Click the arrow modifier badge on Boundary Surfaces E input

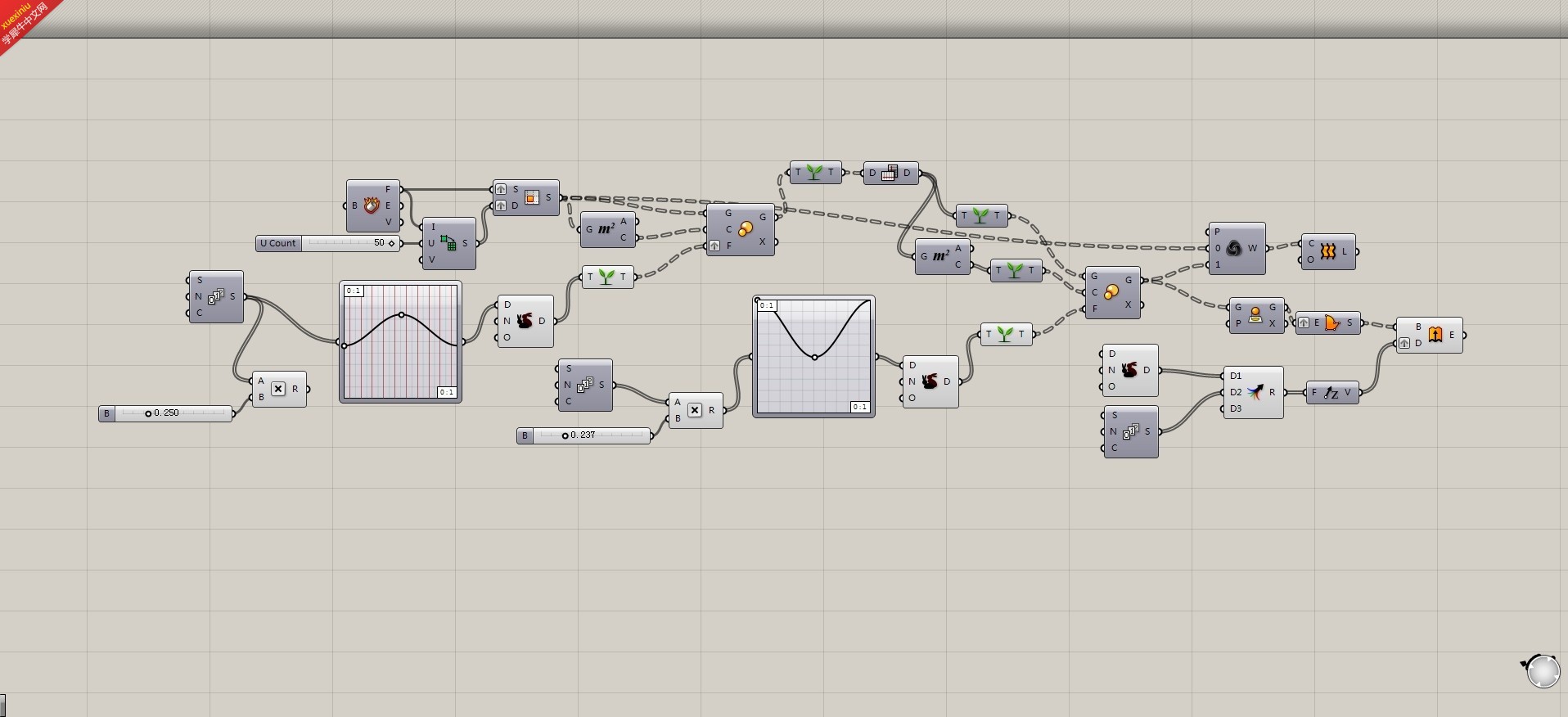coord(1304,323)
